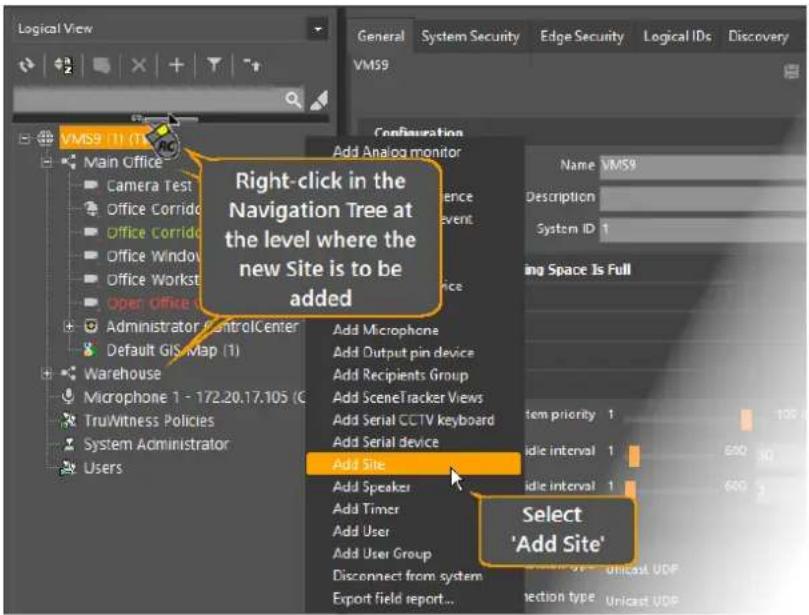
Task: Click the tree search input box
Action: [149, 99]
